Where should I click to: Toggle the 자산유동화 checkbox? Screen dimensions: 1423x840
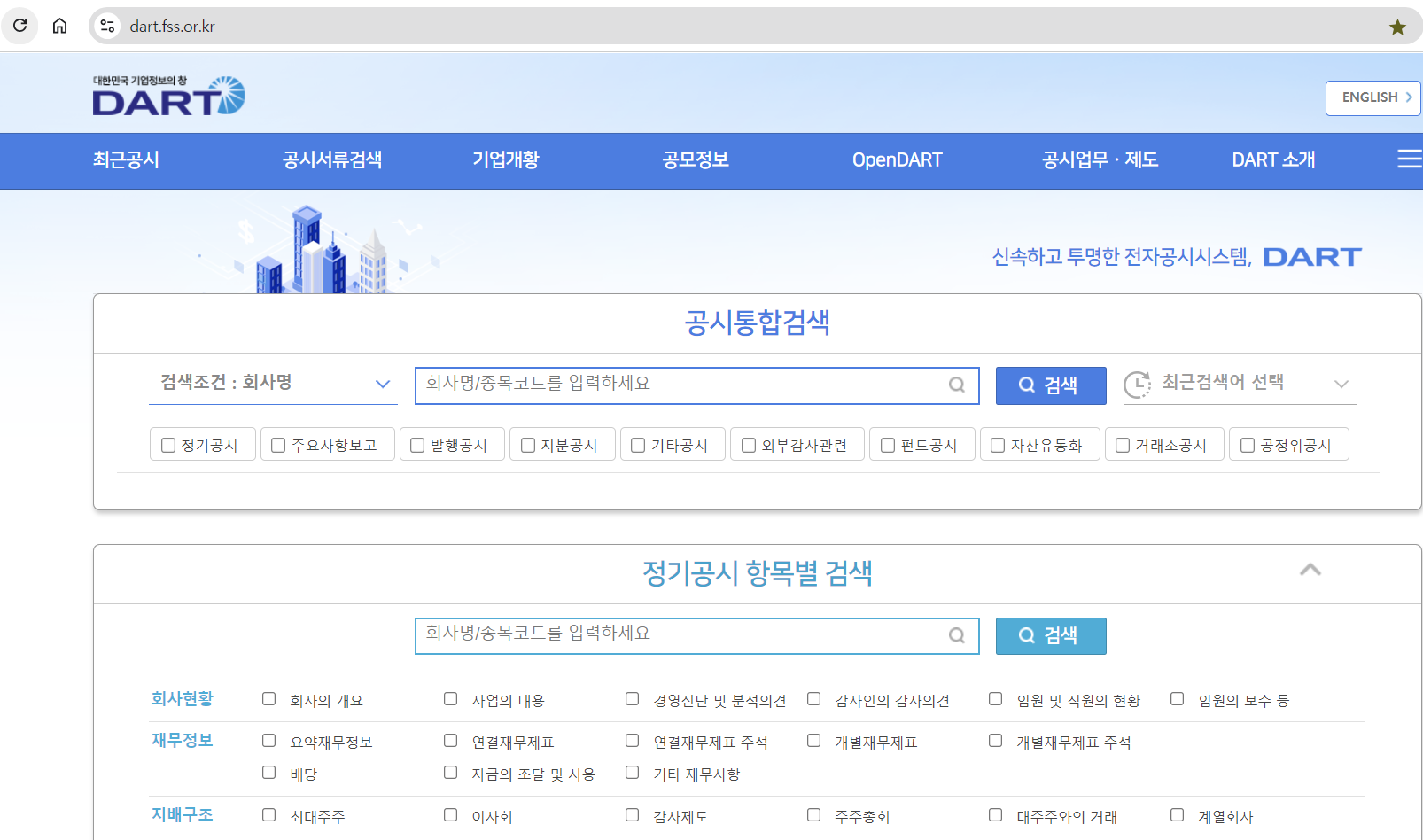(998, 445)
